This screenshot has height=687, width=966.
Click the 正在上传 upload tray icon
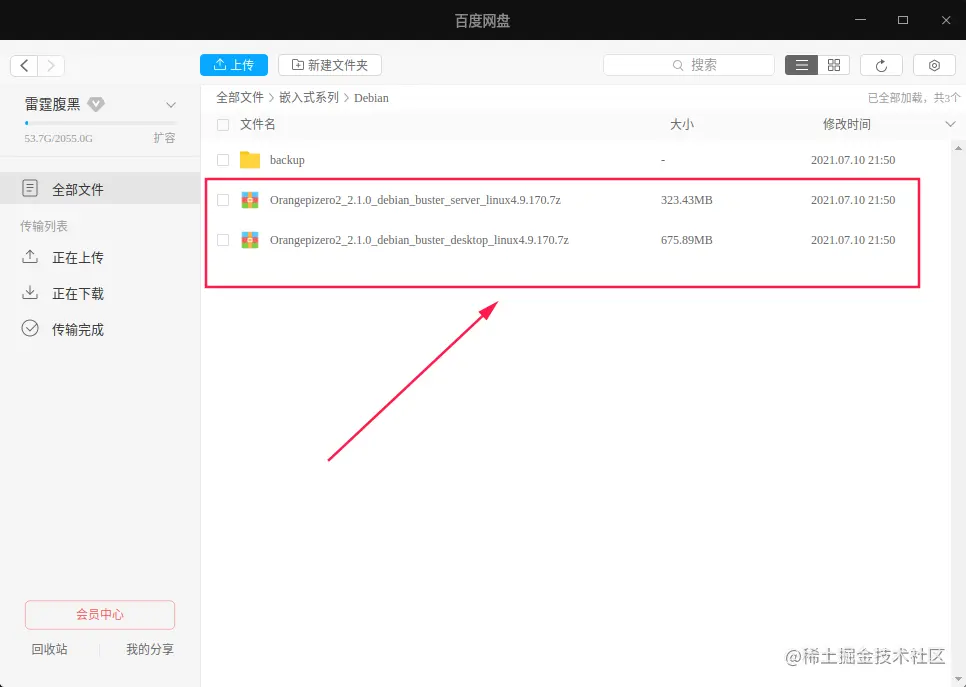30,256
